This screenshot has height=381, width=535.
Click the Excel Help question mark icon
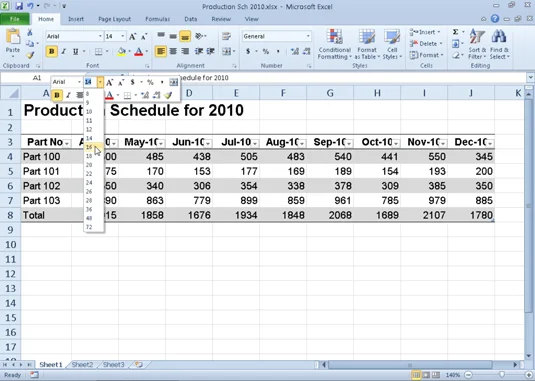(x=495, y=19)
